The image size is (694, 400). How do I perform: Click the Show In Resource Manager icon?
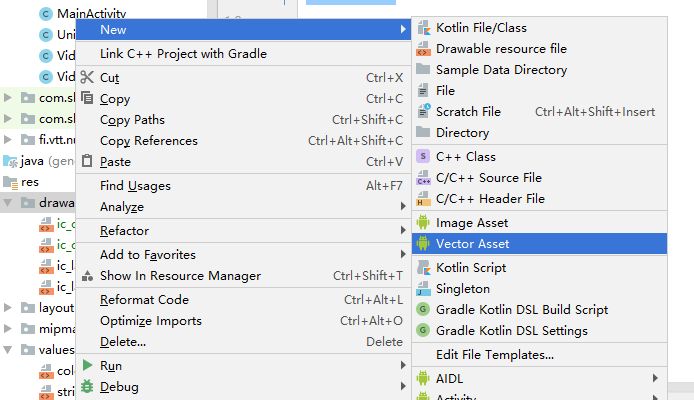point(88,276)
